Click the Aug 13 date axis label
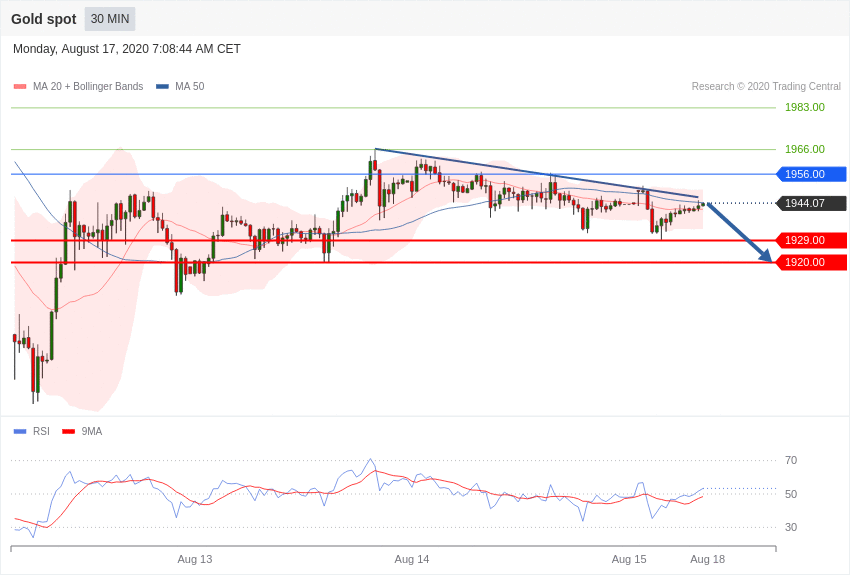Viewport: 850px width, 576px height. point(195,560)
